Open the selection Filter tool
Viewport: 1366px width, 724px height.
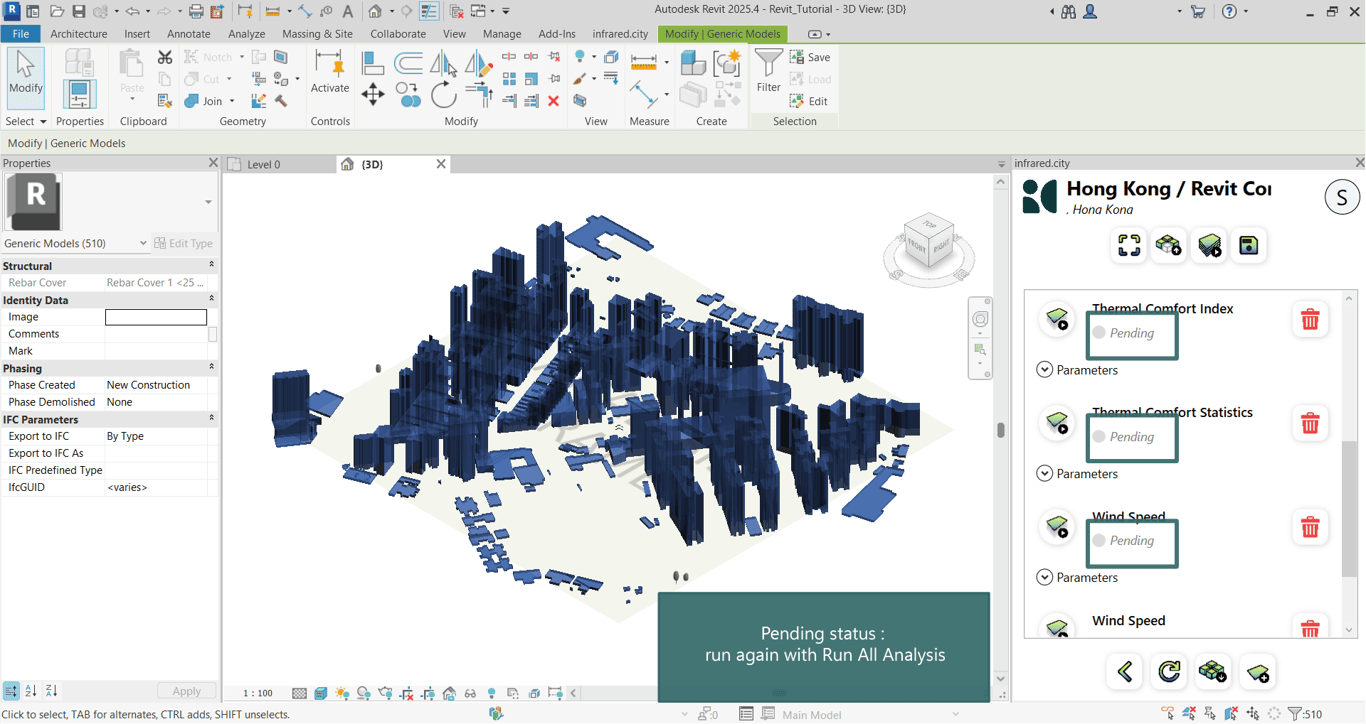coord(768,72)
